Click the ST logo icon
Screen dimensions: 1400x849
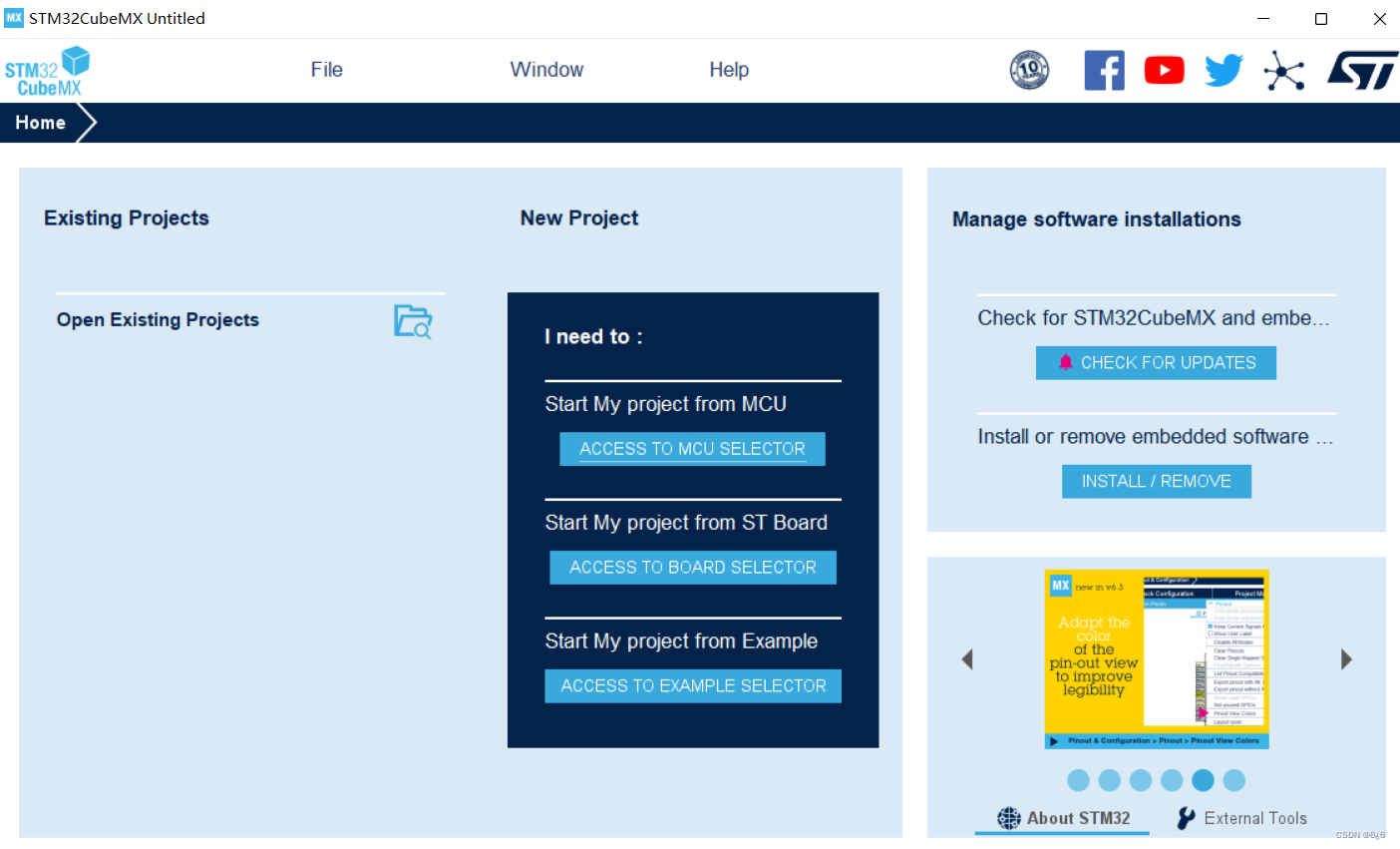tap(1362, 71)
